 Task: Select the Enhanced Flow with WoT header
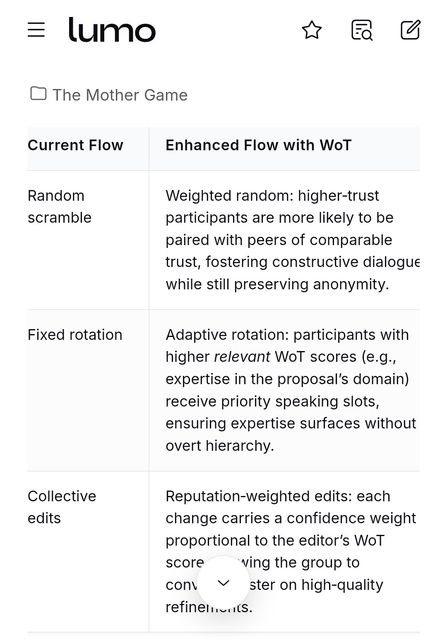tap(258, 145)
